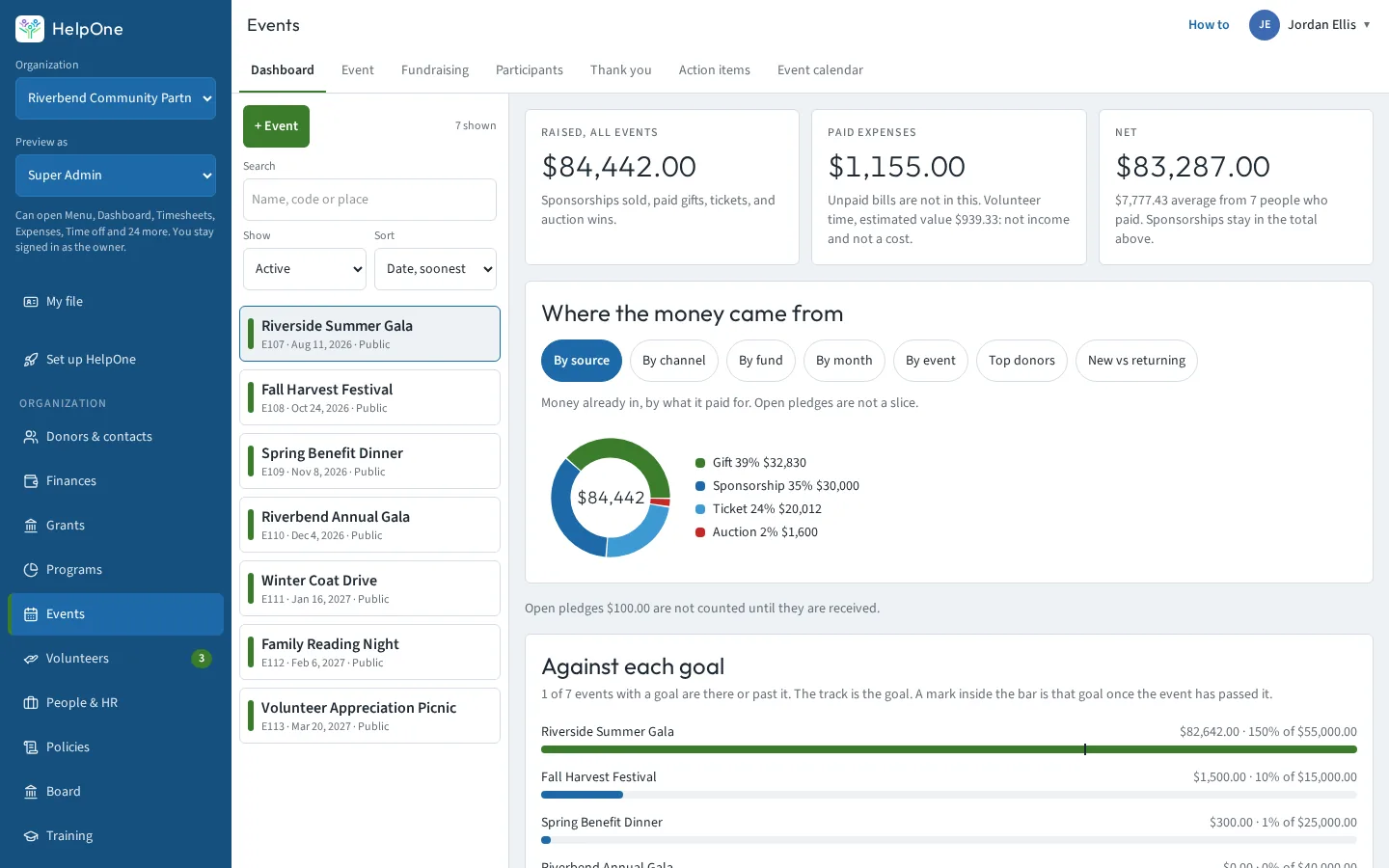Switch chart to By month
Viewport: 1389px width, 868px height.
click(x=844, y=361)
